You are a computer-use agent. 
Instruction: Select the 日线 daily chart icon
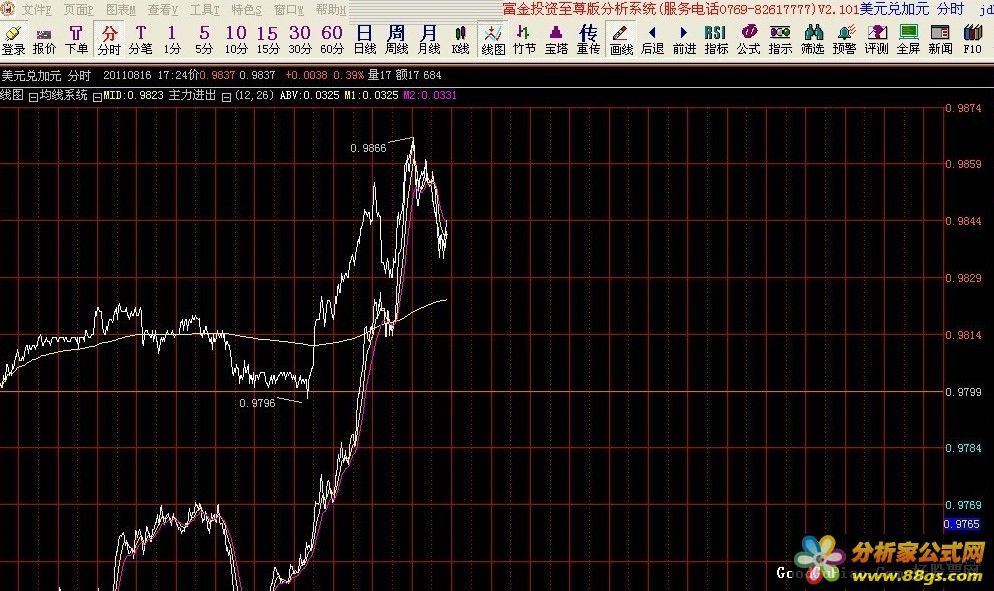click(x=365, y=39)
